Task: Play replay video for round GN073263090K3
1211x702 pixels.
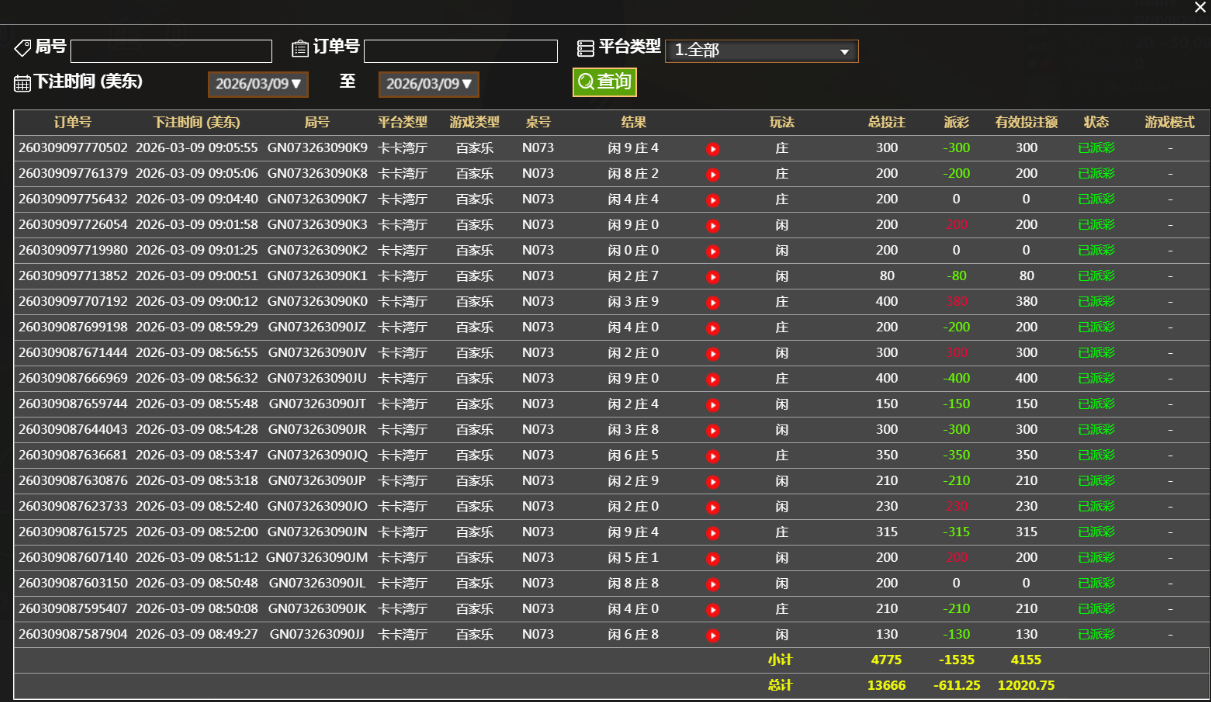Action: pyautogui.click(x=713, y=226)
